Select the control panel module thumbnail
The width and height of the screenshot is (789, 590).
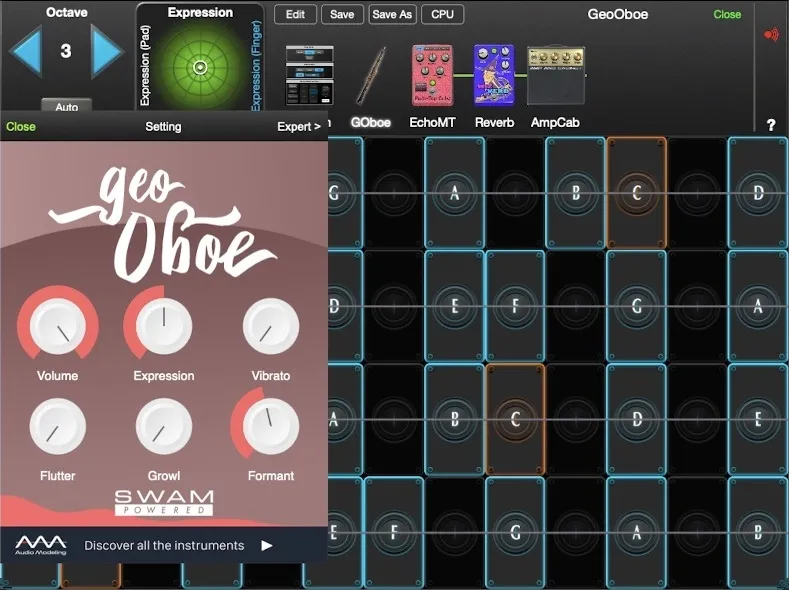[x=309, y=75]
